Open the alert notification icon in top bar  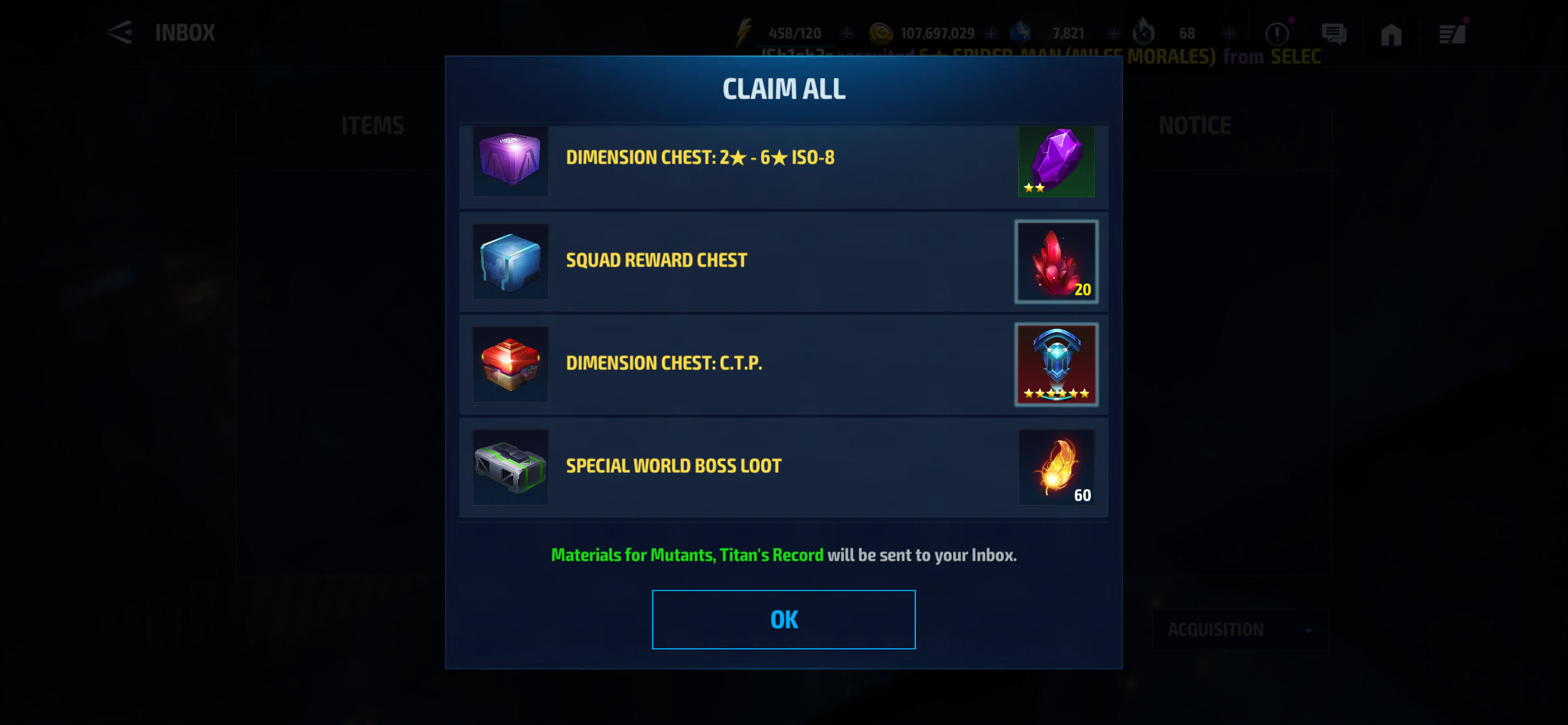1277,34
